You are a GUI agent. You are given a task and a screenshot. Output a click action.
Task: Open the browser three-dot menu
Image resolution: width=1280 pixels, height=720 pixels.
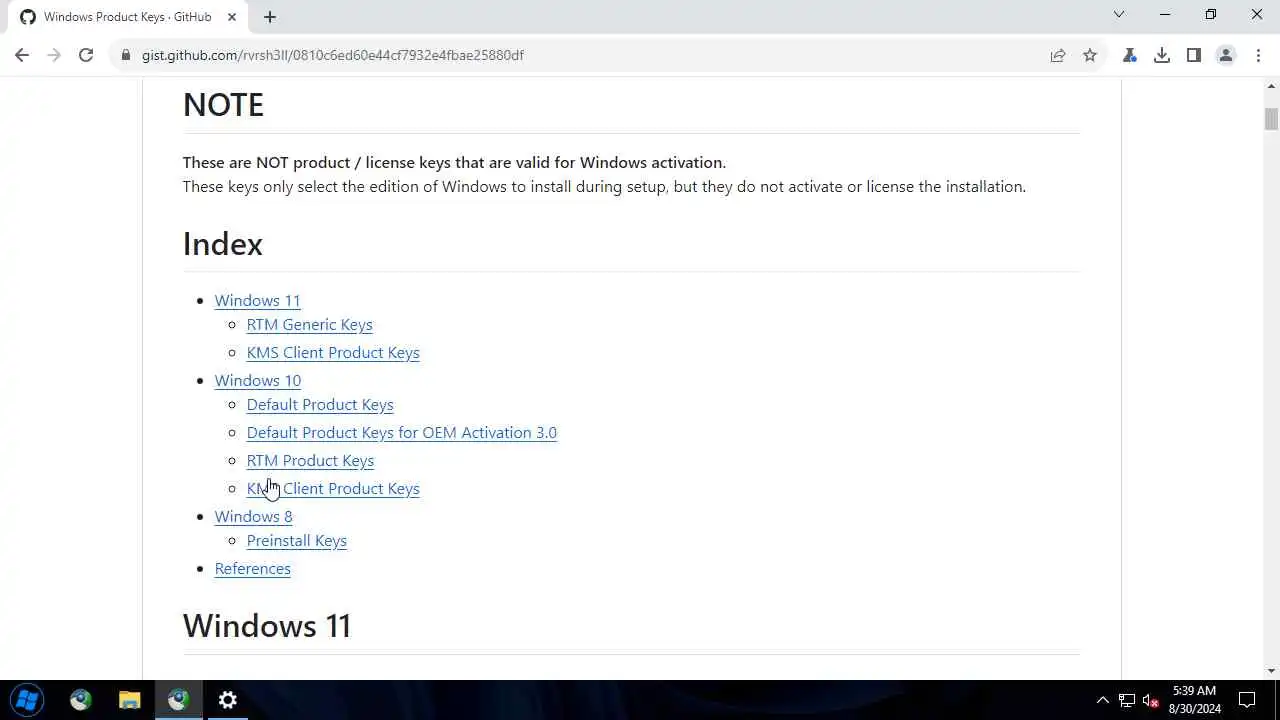point(1258,55)
